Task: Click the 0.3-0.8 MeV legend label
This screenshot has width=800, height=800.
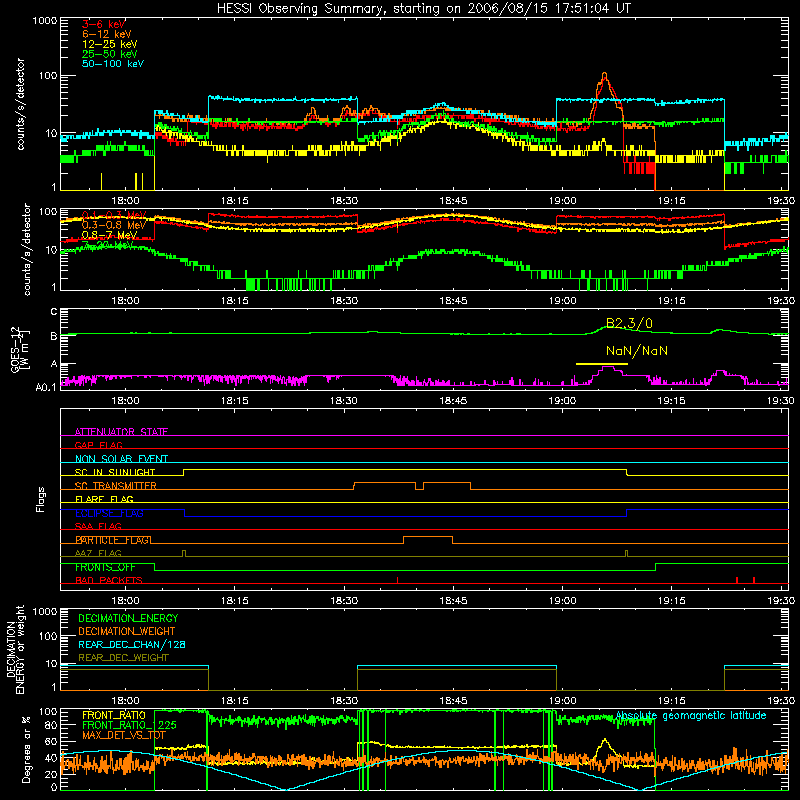Action: coord(114,225)
